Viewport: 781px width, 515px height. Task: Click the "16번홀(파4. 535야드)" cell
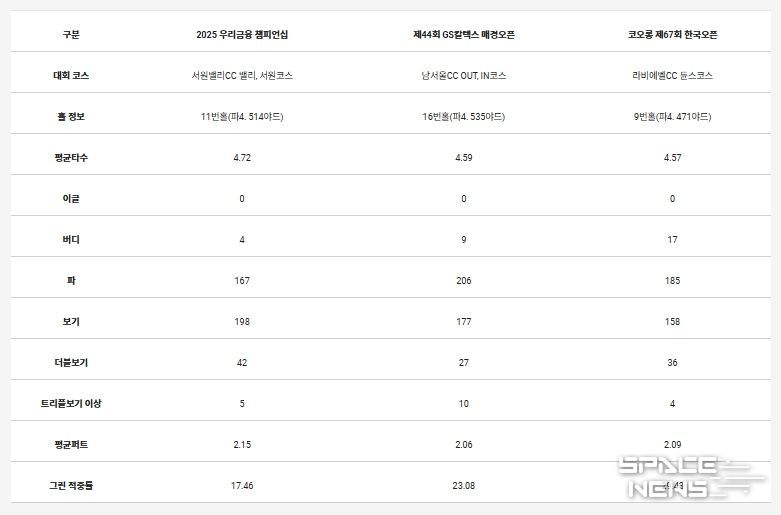click(464, 117)
